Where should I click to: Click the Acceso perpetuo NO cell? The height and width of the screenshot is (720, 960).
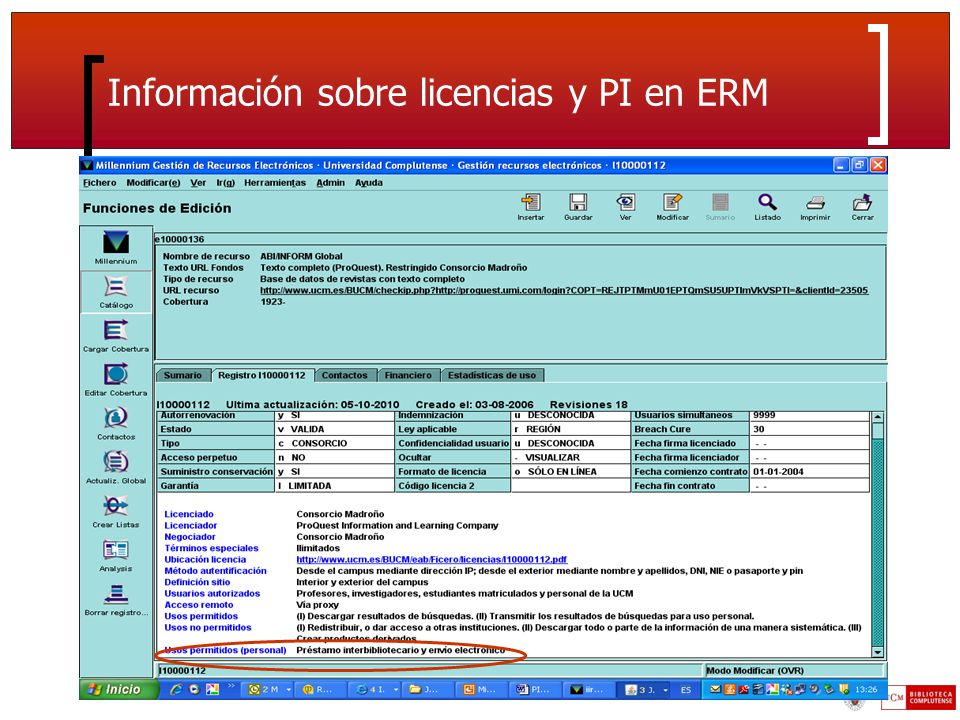(335, 457)
